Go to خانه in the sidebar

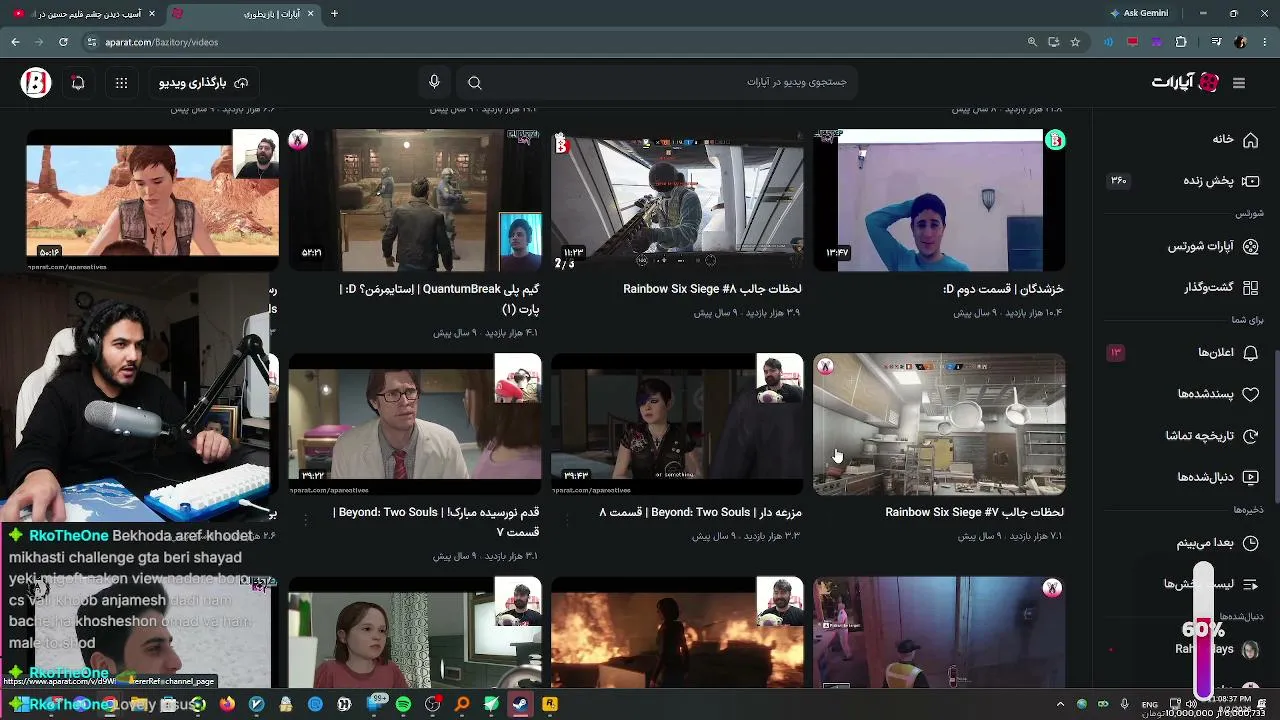(x=1235, y=139)
